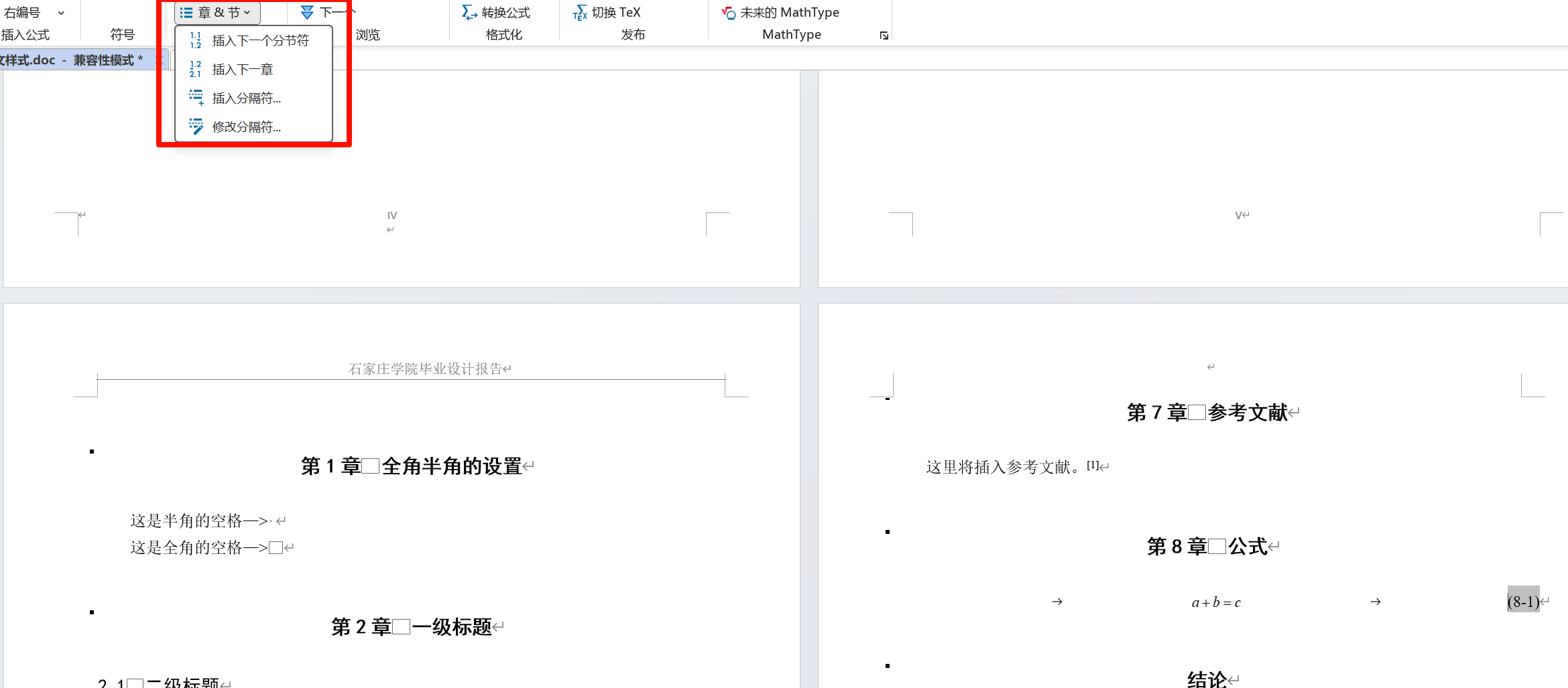This screenshot has width=1568, height=688.
Task: Click the 插入下一个分节符 numbering icon
Action: click(195, 41)
